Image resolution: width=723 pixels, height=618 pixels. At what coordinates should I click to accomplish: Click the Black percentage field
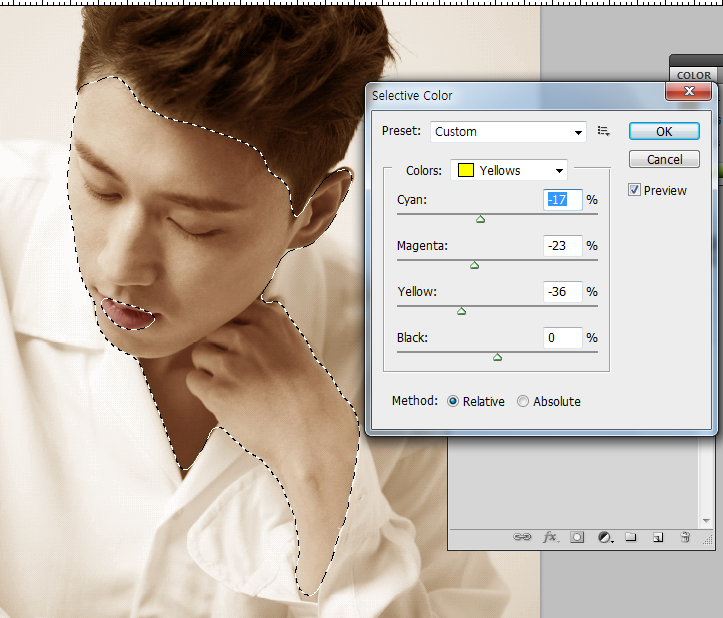[563, 338]
